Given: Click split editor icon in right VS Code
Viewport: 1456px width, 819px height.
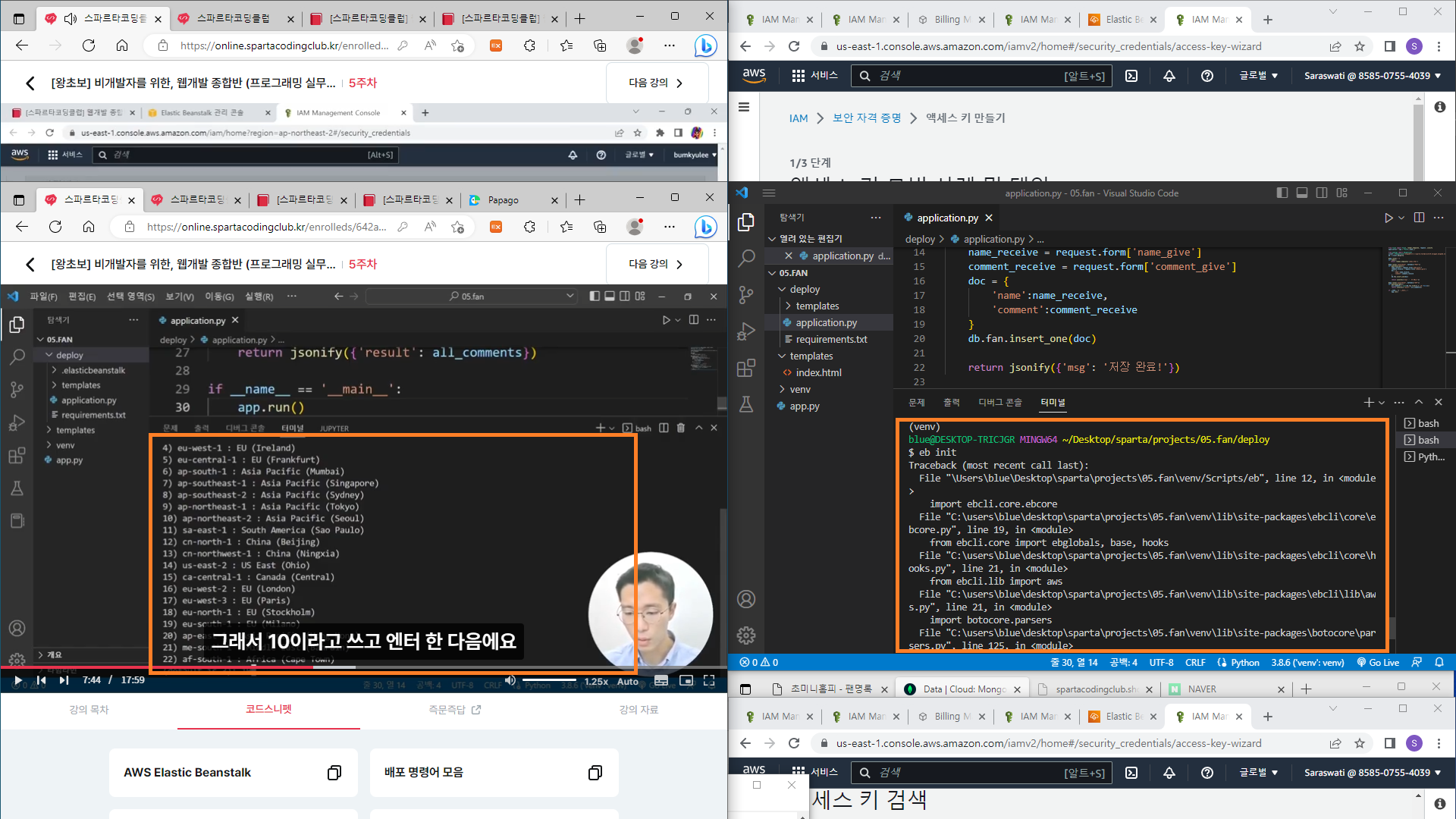Looking at the screenshot, I should coord(1419,218).
